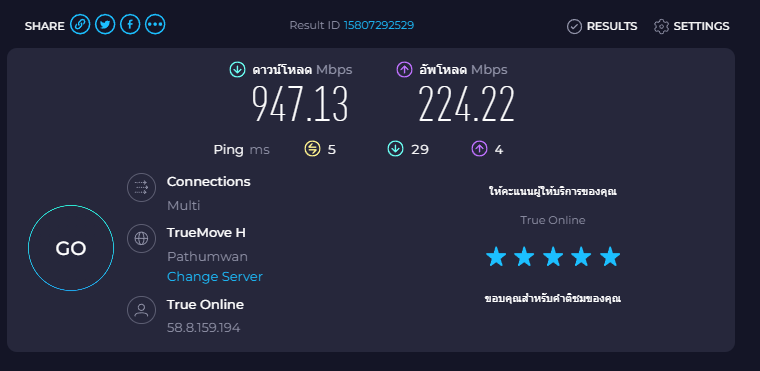Start a new test with GO
760x371 pixels.
(x=71, y=248)
